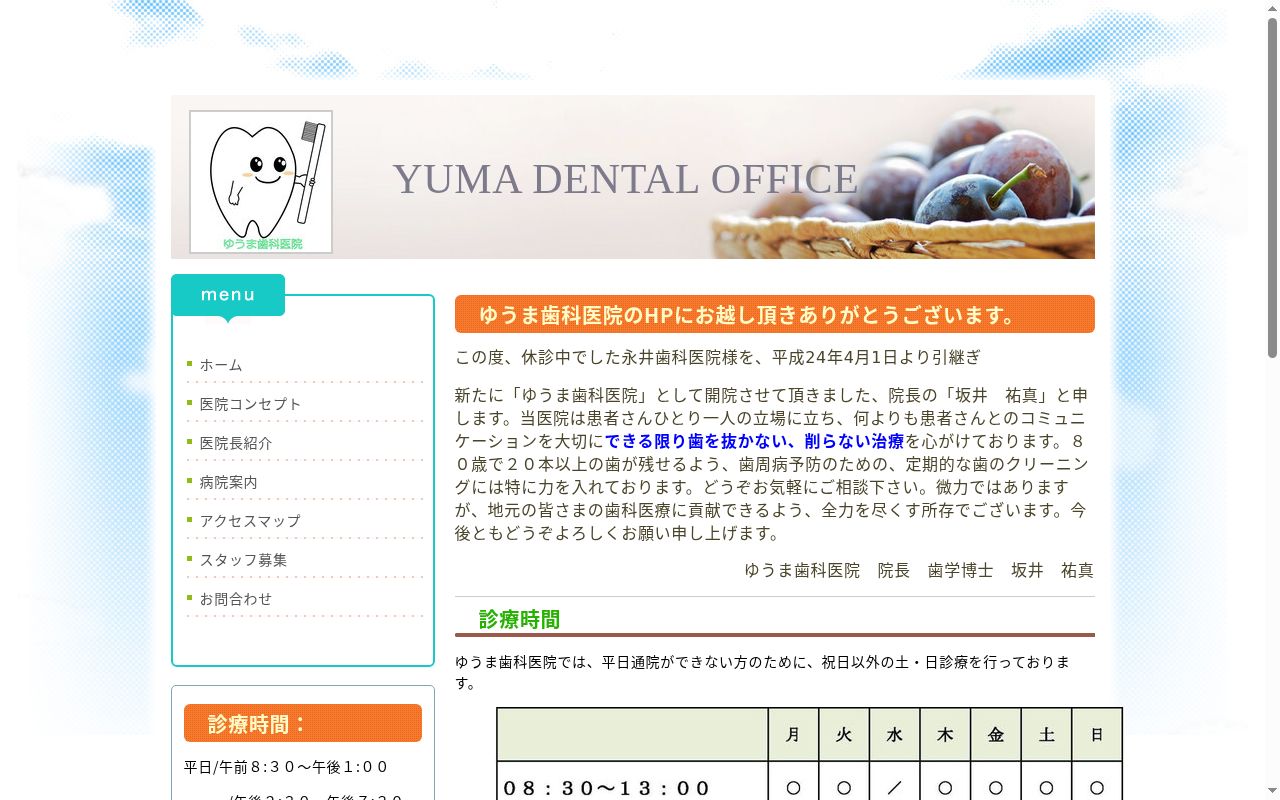Click the slash mark under 水
The image size is (1280, 800).
895,788
